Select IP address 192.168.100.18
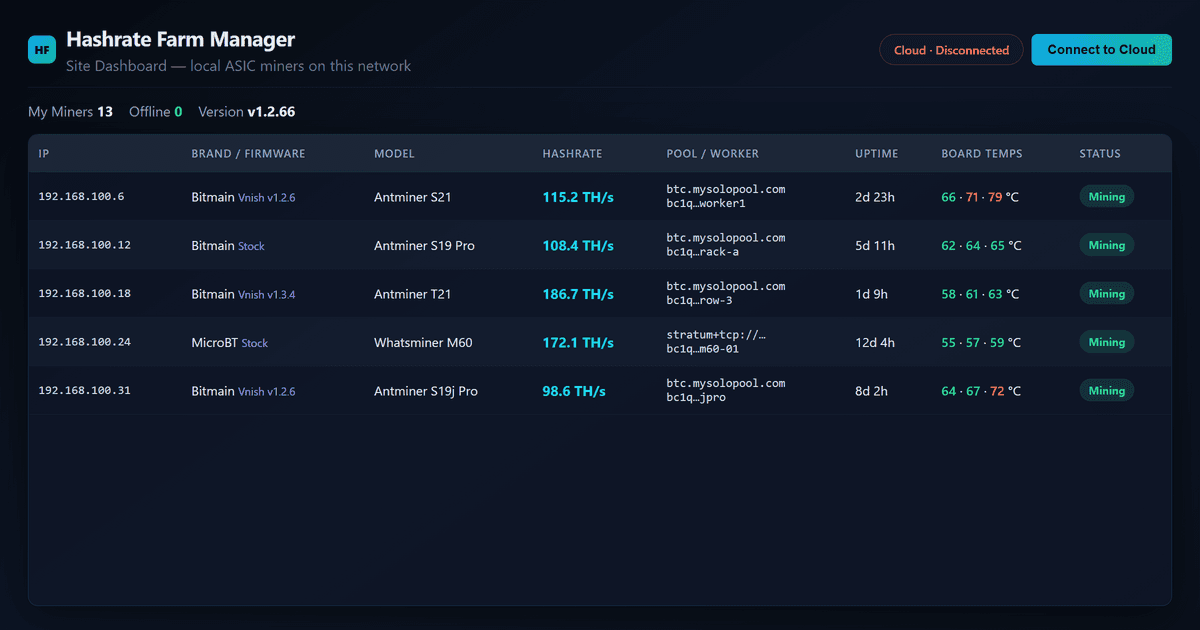This screenshot has width=1200, height=630. 85,294
